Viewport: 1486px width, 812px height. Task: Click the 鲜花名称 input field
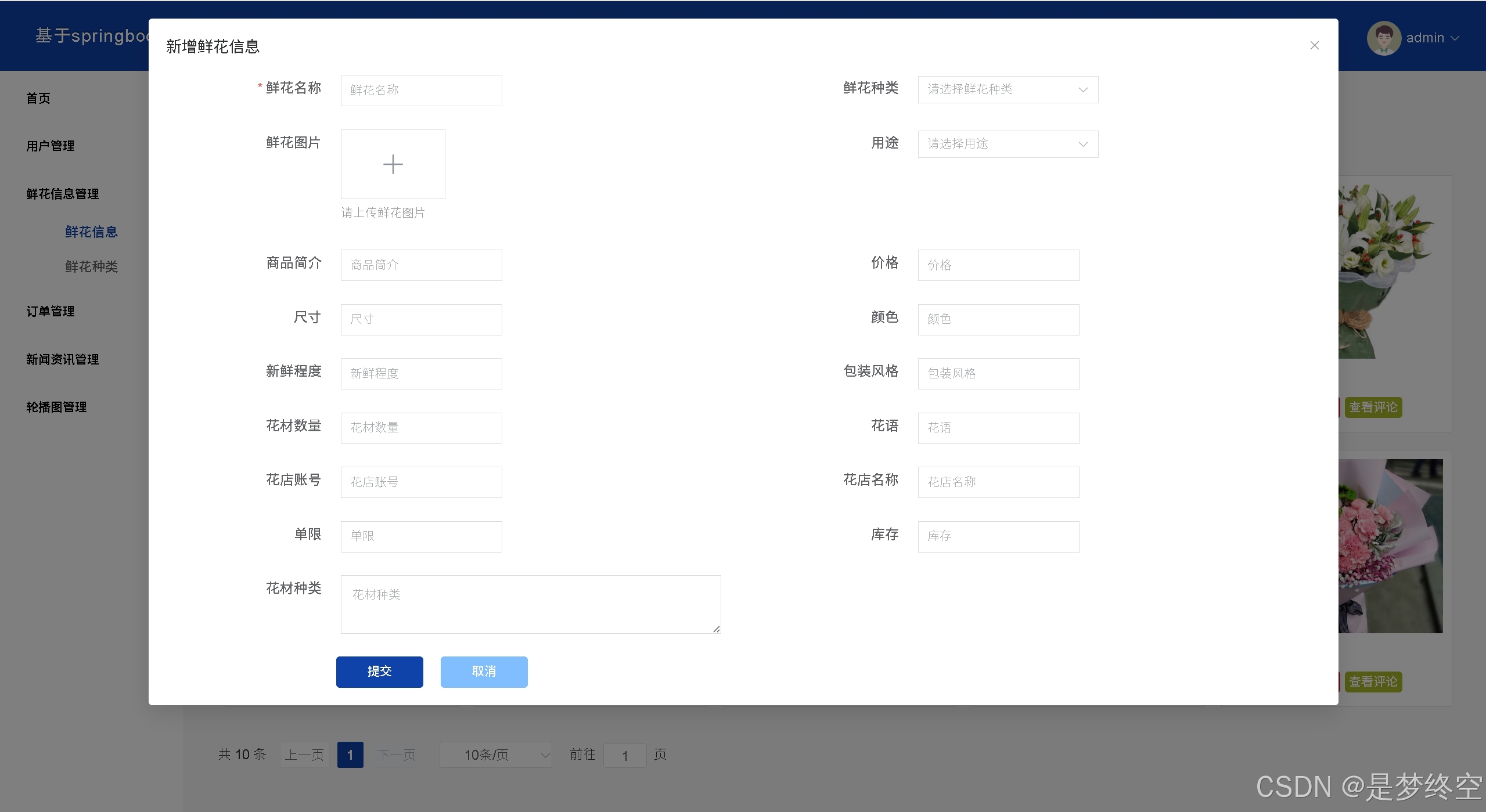[x=421, y=90]
